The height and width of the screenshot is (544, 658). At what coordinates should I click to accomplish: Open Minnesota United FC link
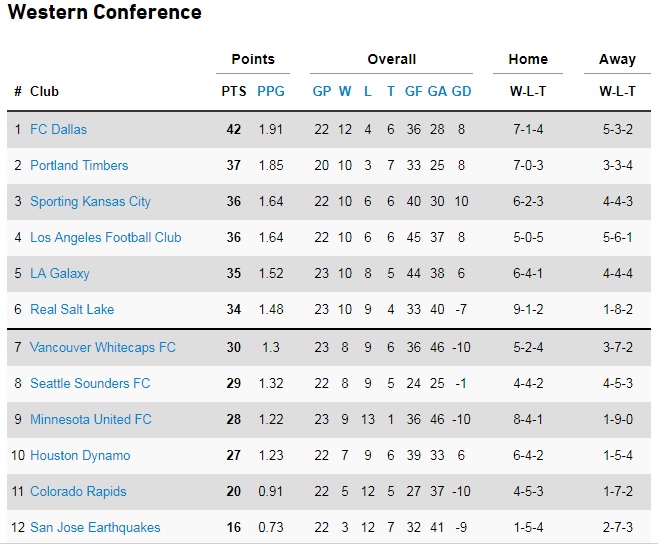click(91, 419)
